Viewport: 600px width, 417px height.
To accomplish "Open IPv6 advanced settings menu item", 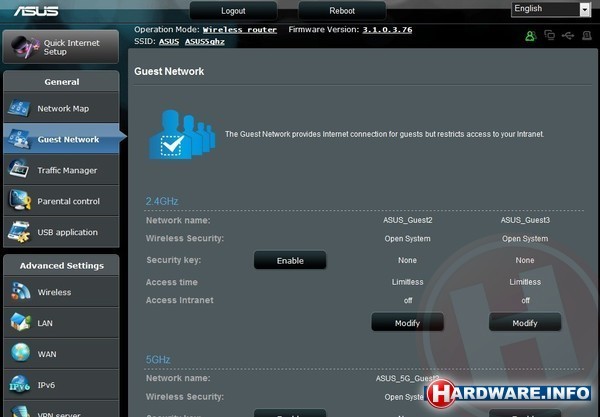I will click(61, 385).
